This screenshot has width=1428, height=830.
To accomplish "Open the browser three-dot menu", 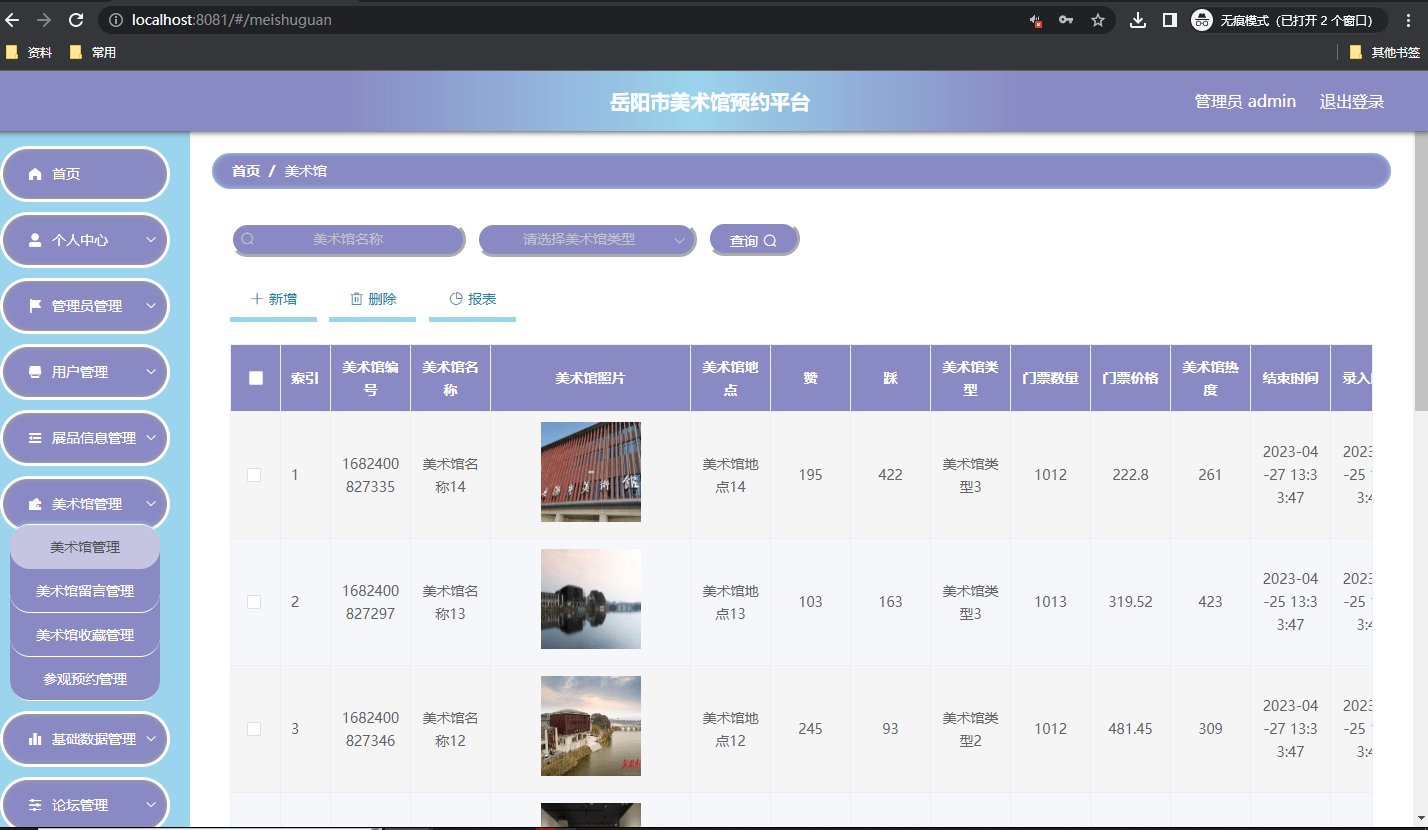I will point(1409,20).
